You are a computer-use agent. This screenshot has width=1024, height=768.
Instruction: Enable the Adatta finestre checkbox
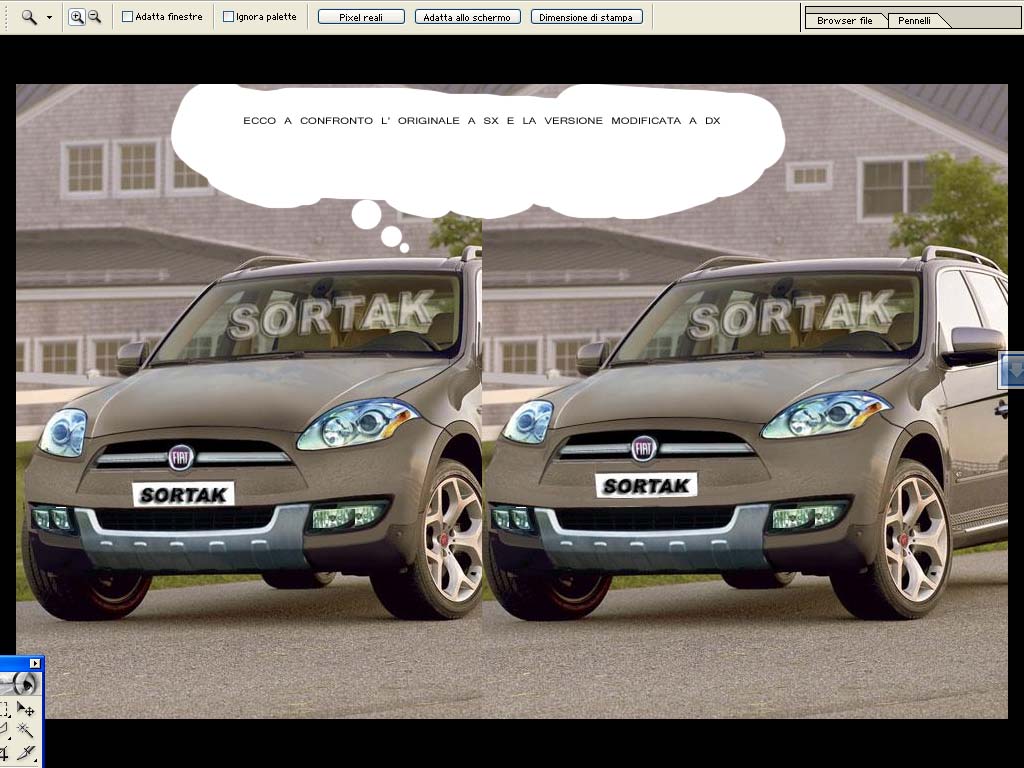click(x=127, y=17)
